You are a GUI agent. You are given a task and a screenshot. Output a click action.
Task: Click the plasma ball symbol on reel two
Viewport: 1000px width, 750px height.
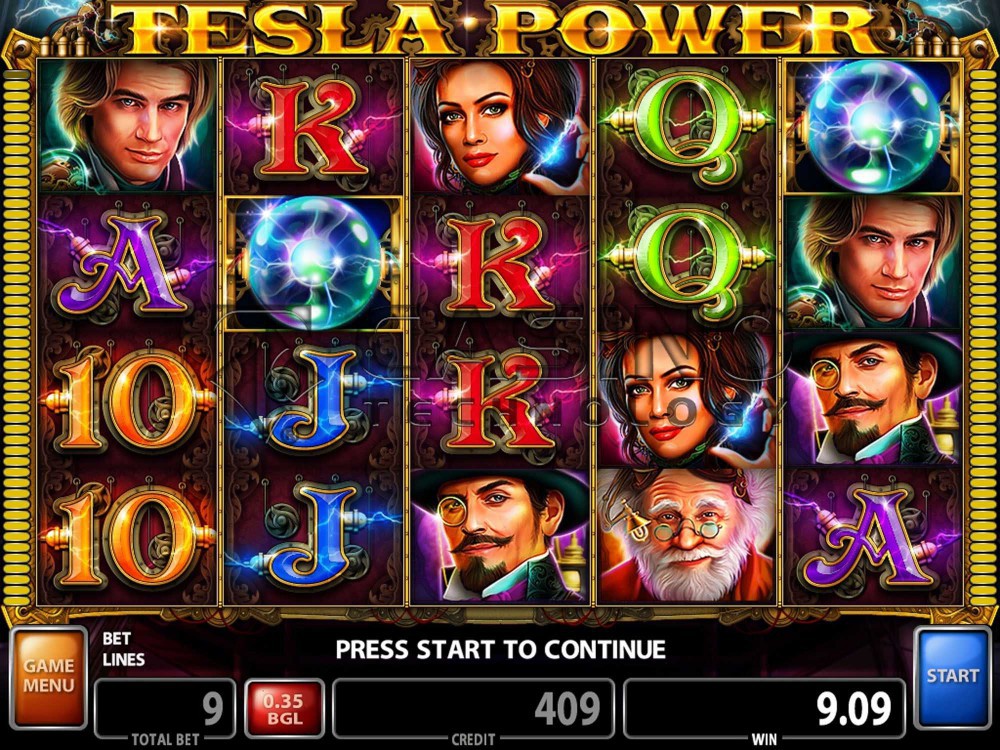pos(314,263)
